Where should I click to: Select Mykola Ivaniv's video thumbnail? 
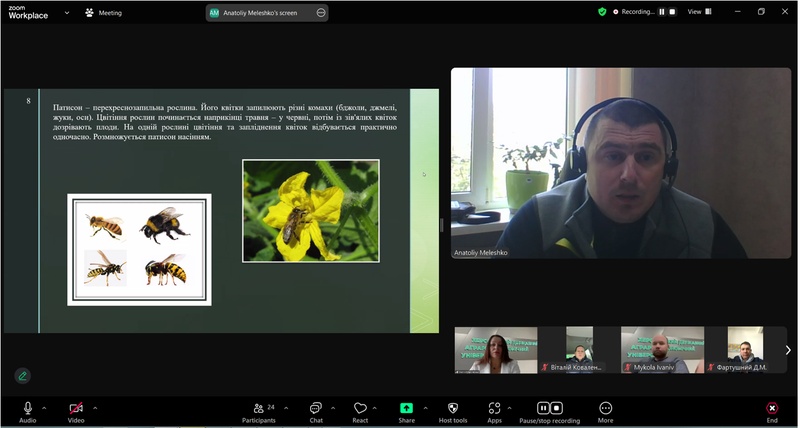click(661, 350)
